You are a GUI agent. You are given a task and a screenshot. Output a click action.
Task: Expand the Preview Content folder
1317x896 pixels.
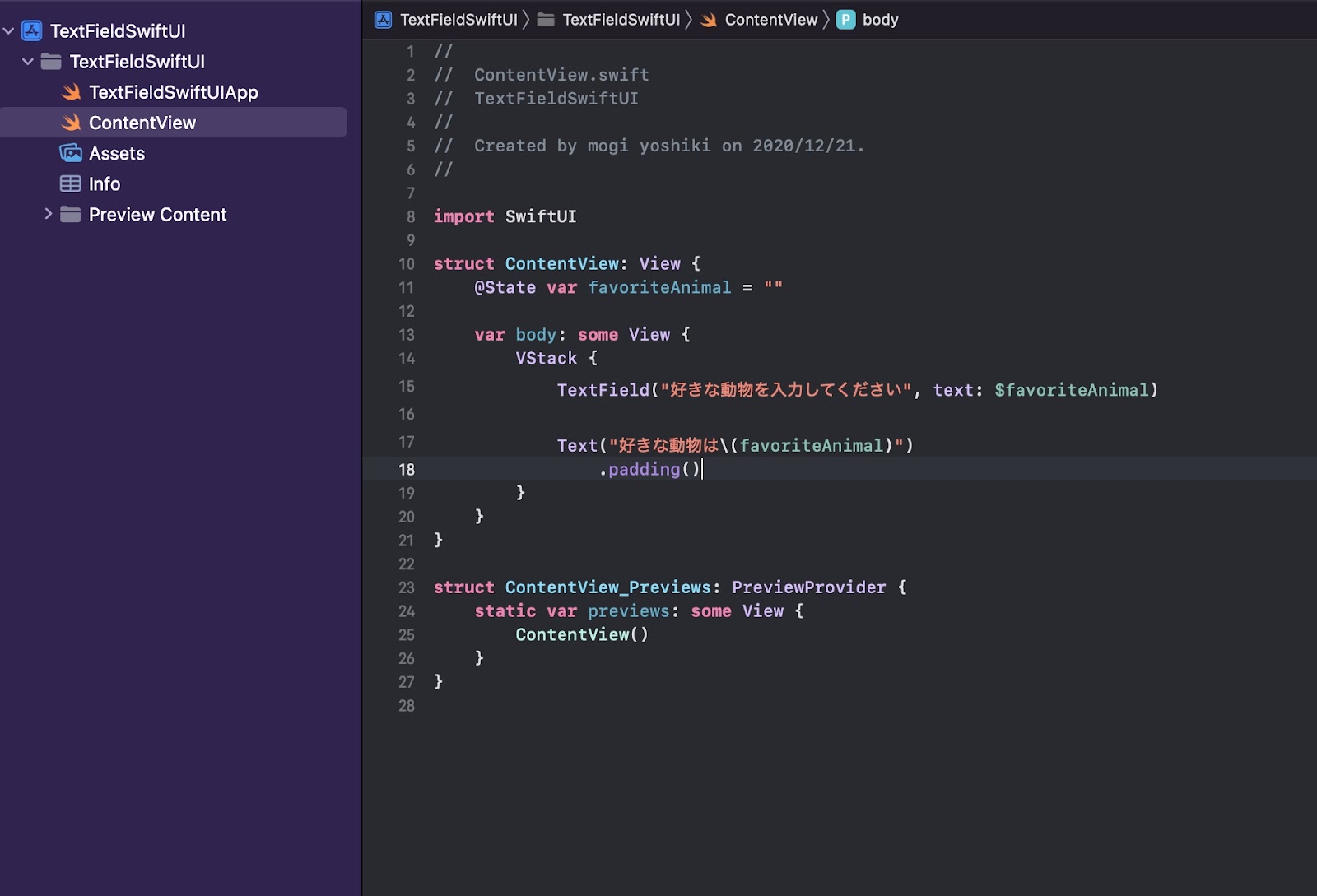[48, 214]
